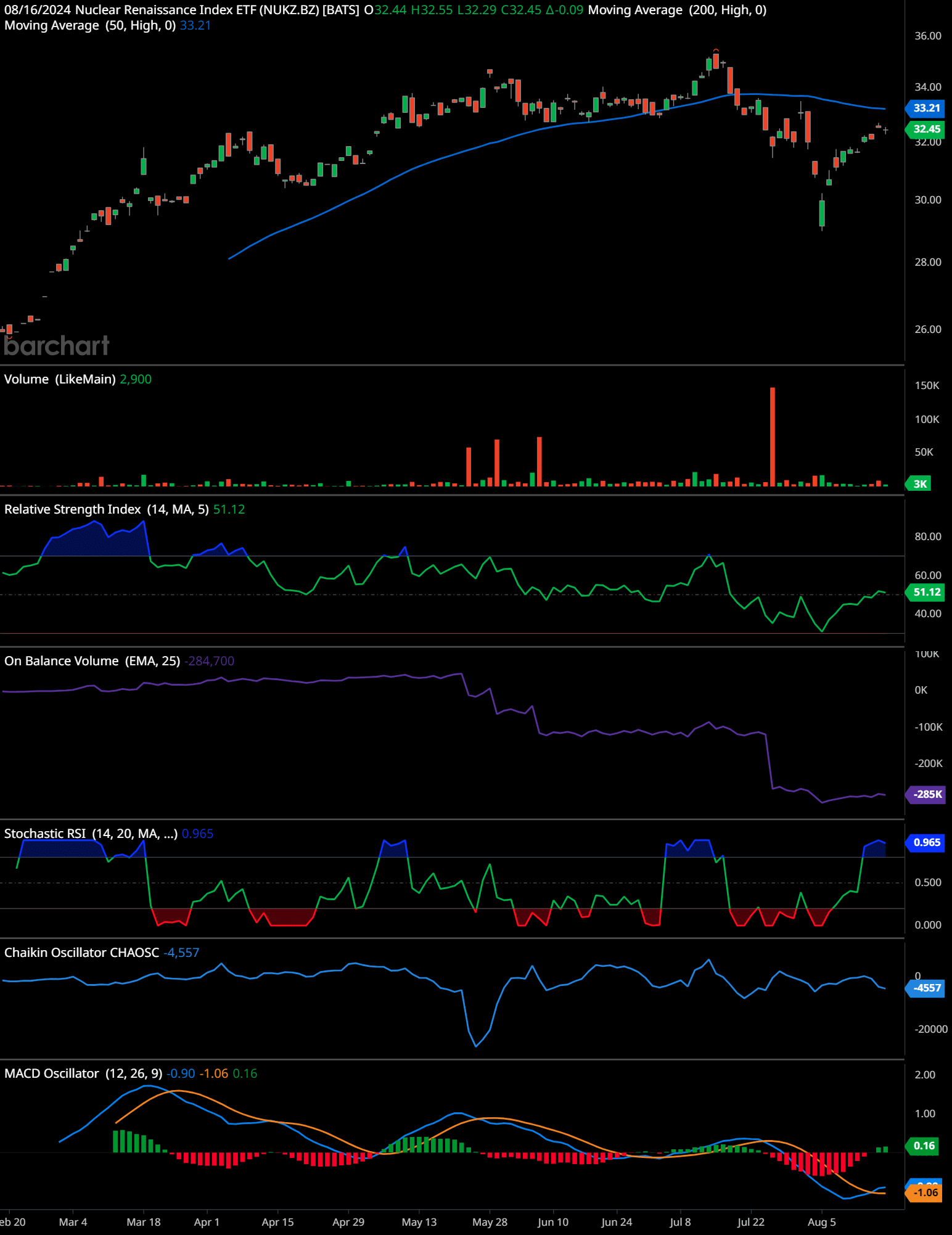Click the blue -4557 axis badge
The image size is (952, 1235).
tap(925, 988)
